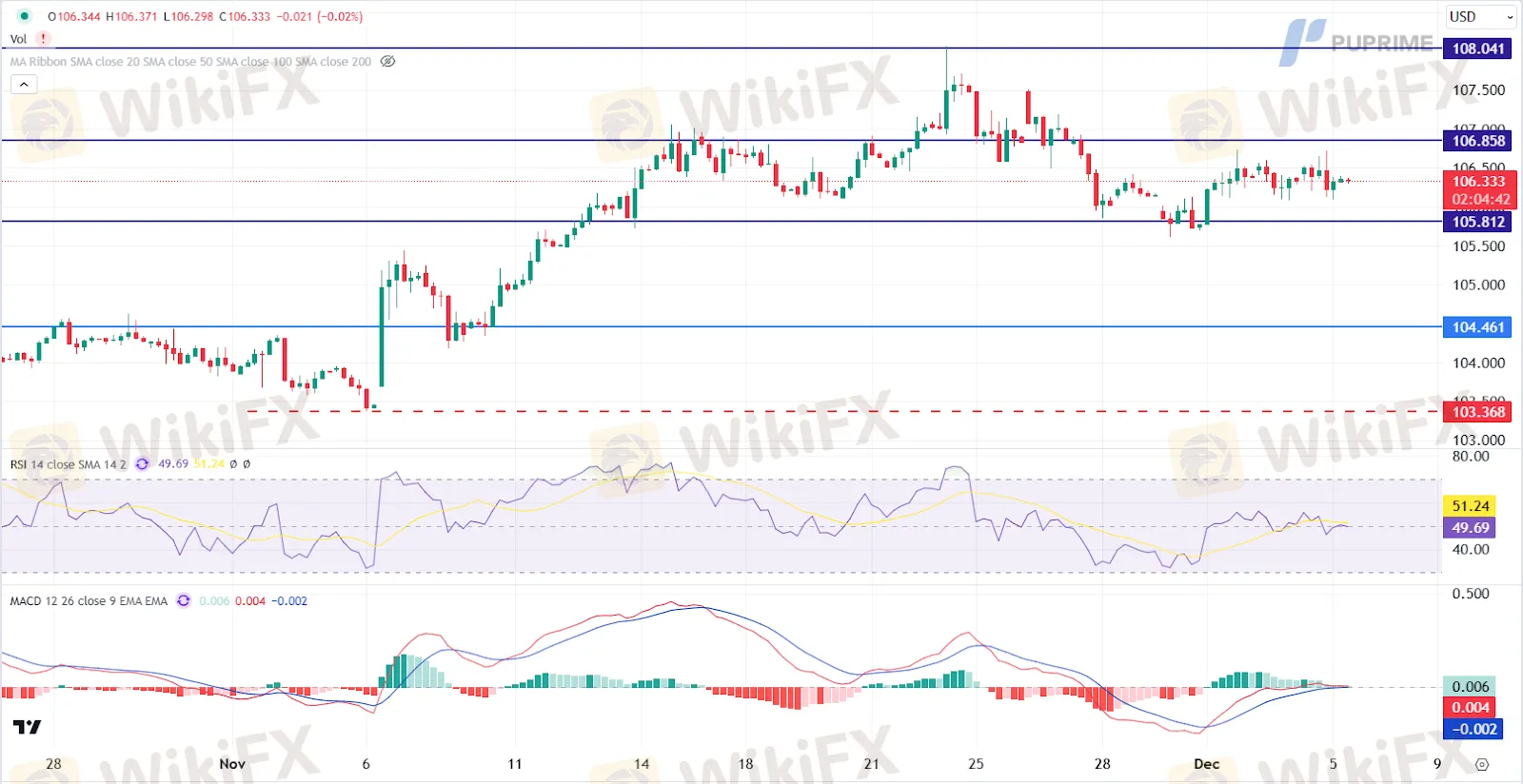Click the 25 date label on time axis
The image size is (1523, 784).
point(976,764)
